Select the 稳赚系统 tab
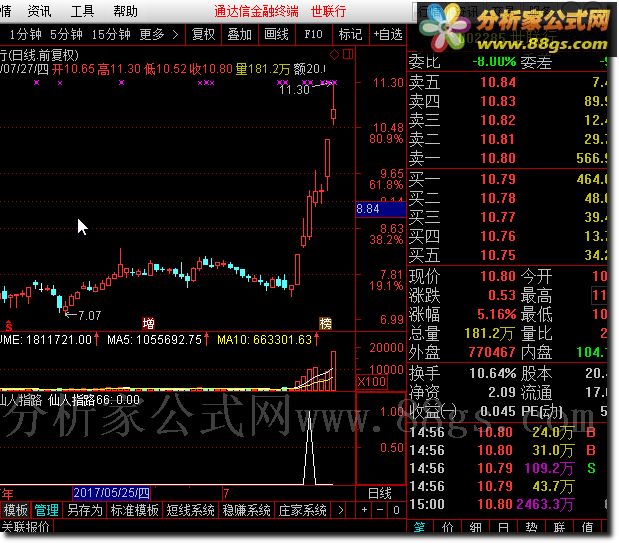Image resolution: width=619 pixels, height=543 pixels. pos(246,510)
